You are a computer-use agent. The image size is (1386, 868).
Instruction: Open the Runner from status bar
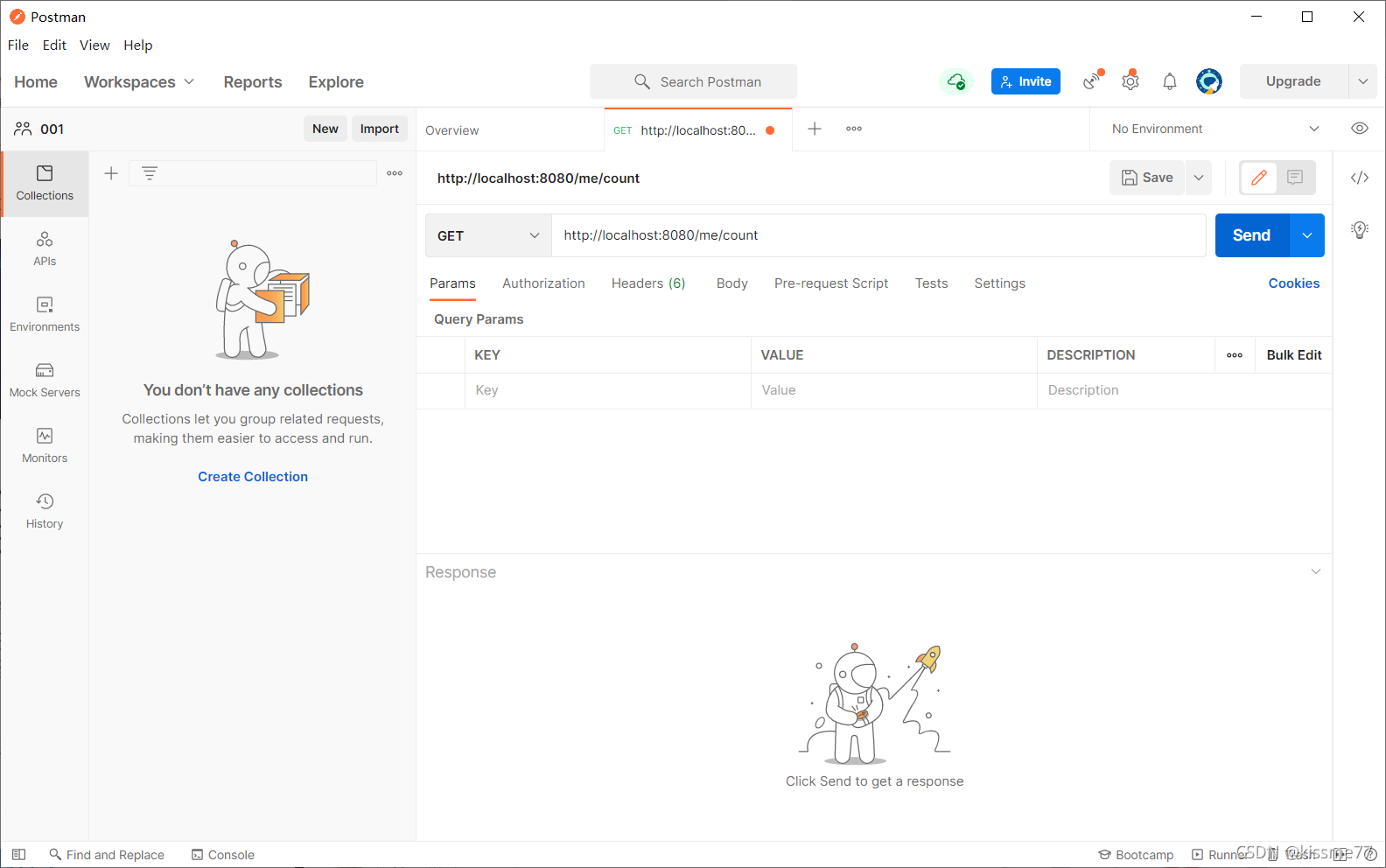pyautogui.click(x=1221, y=855)
